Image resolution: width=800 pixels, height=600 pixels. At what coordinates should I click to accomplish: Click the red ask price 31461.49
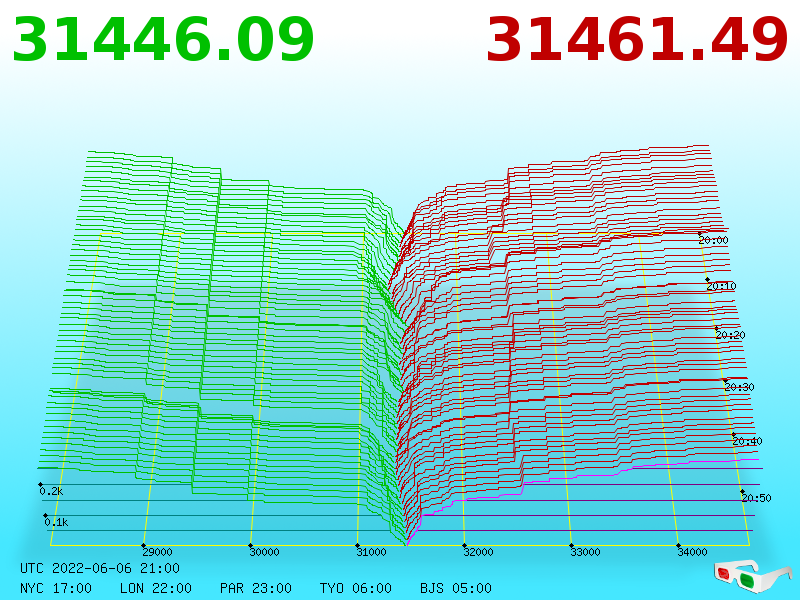[637, 39]
